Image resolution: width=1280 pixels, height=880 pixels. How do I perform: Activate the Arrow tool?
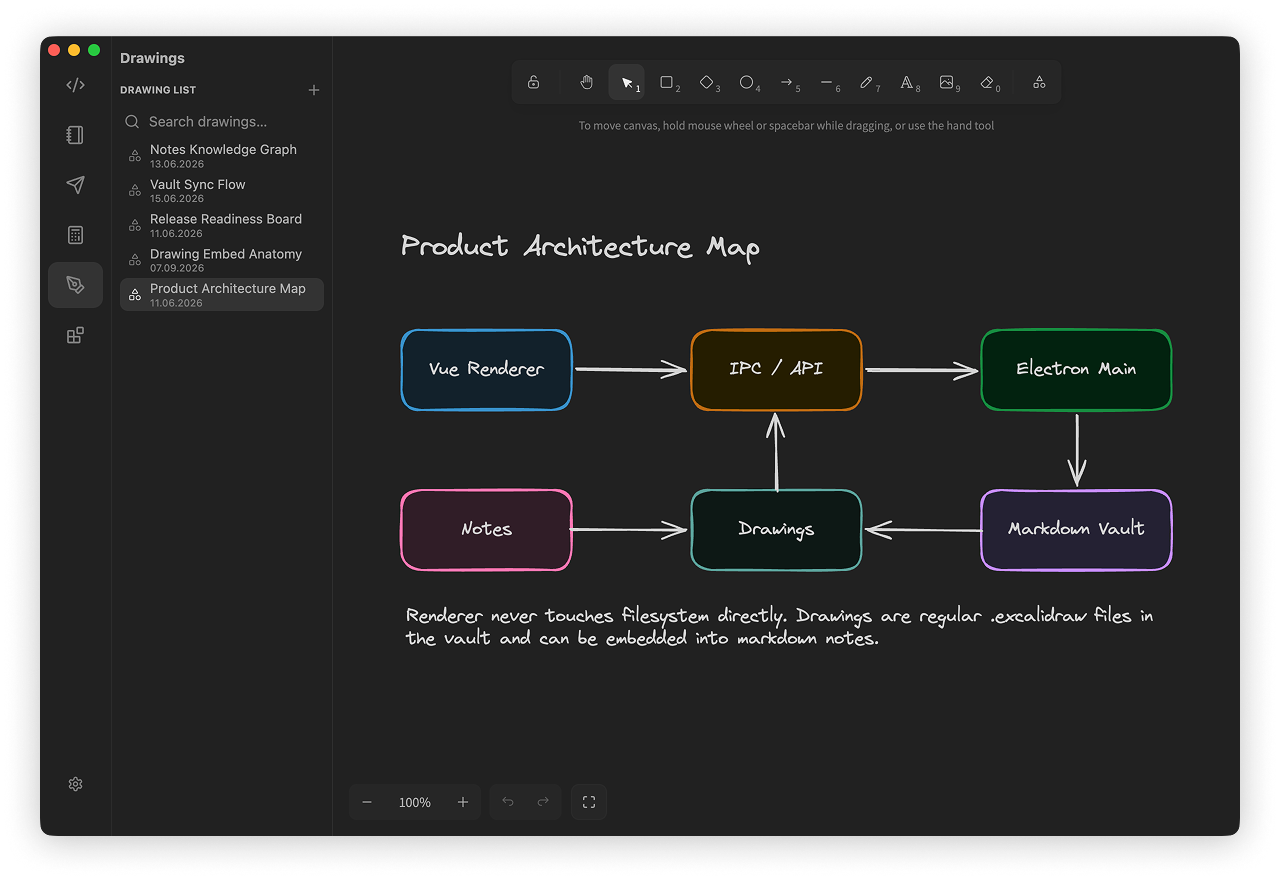[x=787, y=82]
